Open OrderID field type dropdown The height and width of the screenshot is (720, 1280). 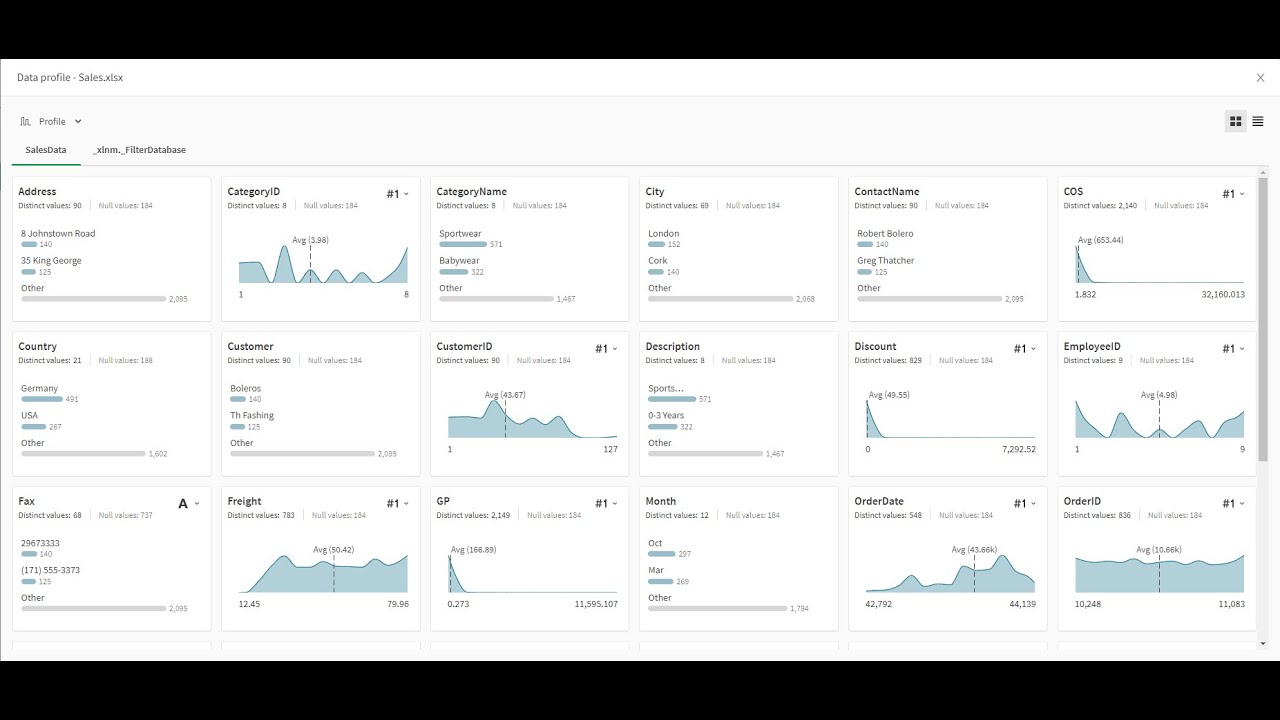point(1234,504)
